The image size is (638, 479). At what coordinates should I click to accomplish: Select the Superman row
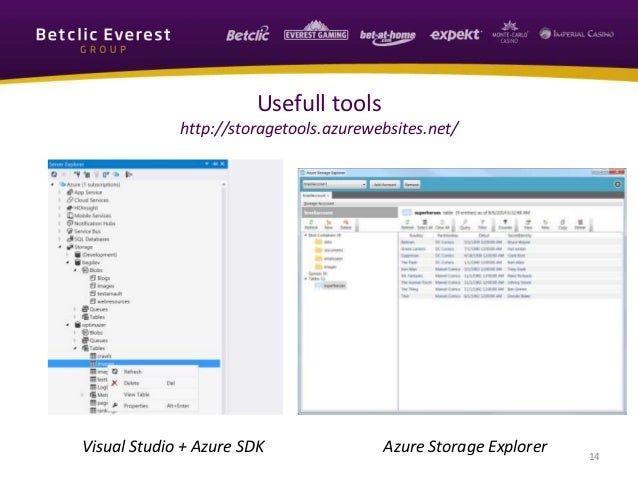pos(511,256)
